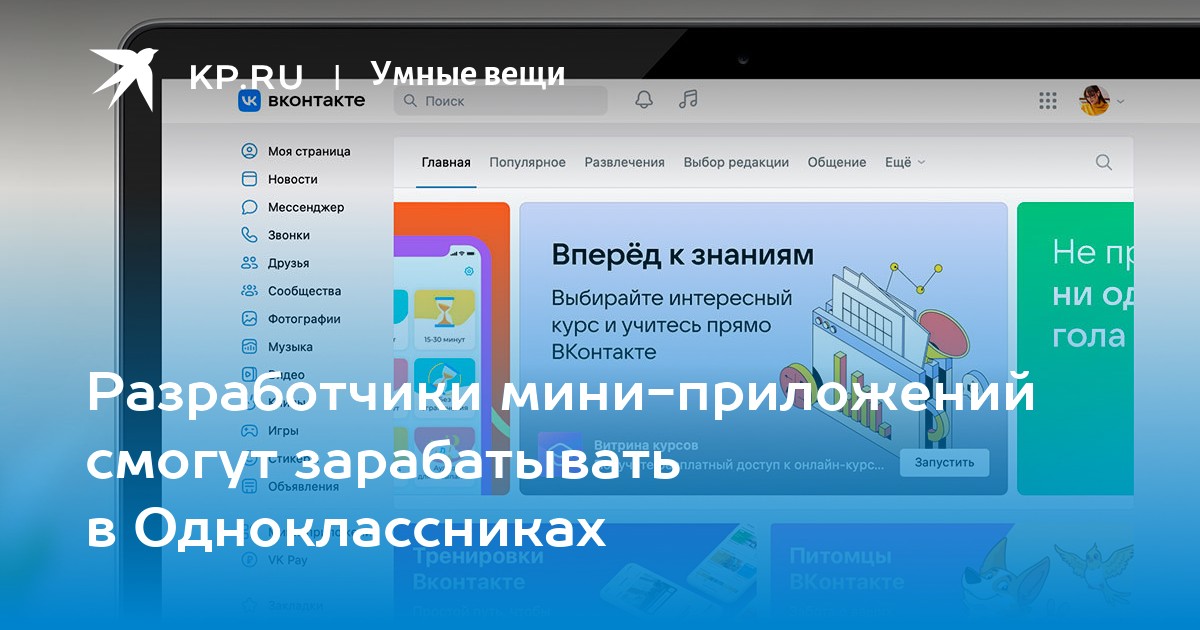
Task: Click the Сообщества group icon
Action: tap(249, 291)
